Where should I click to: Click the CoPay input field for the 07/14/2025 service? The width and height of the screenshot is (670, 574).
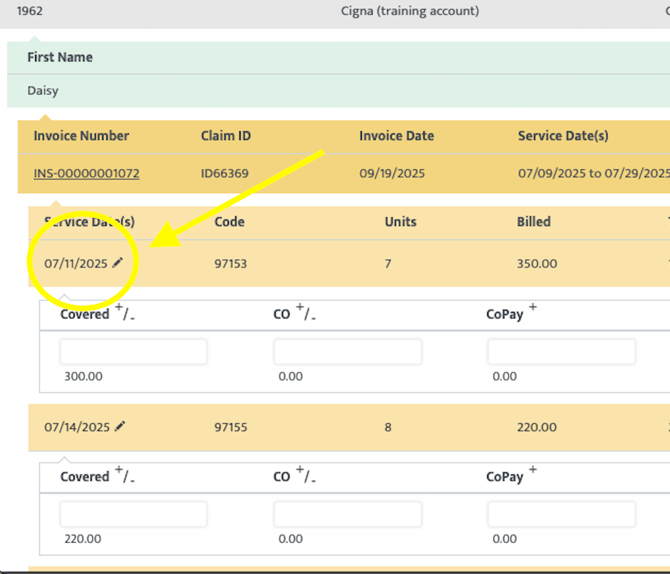561,514
